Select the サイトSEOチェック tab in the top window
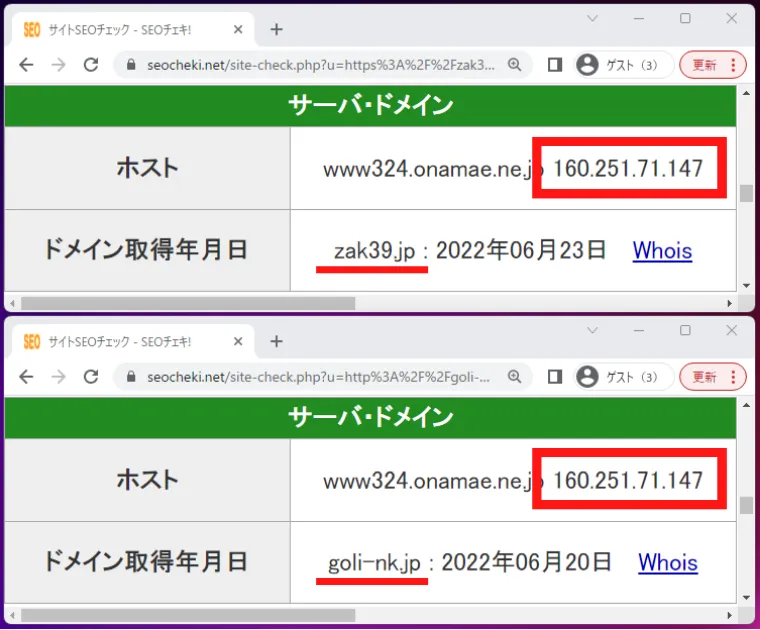The height and width of the screenshot is (630, 760). point(120,30)
